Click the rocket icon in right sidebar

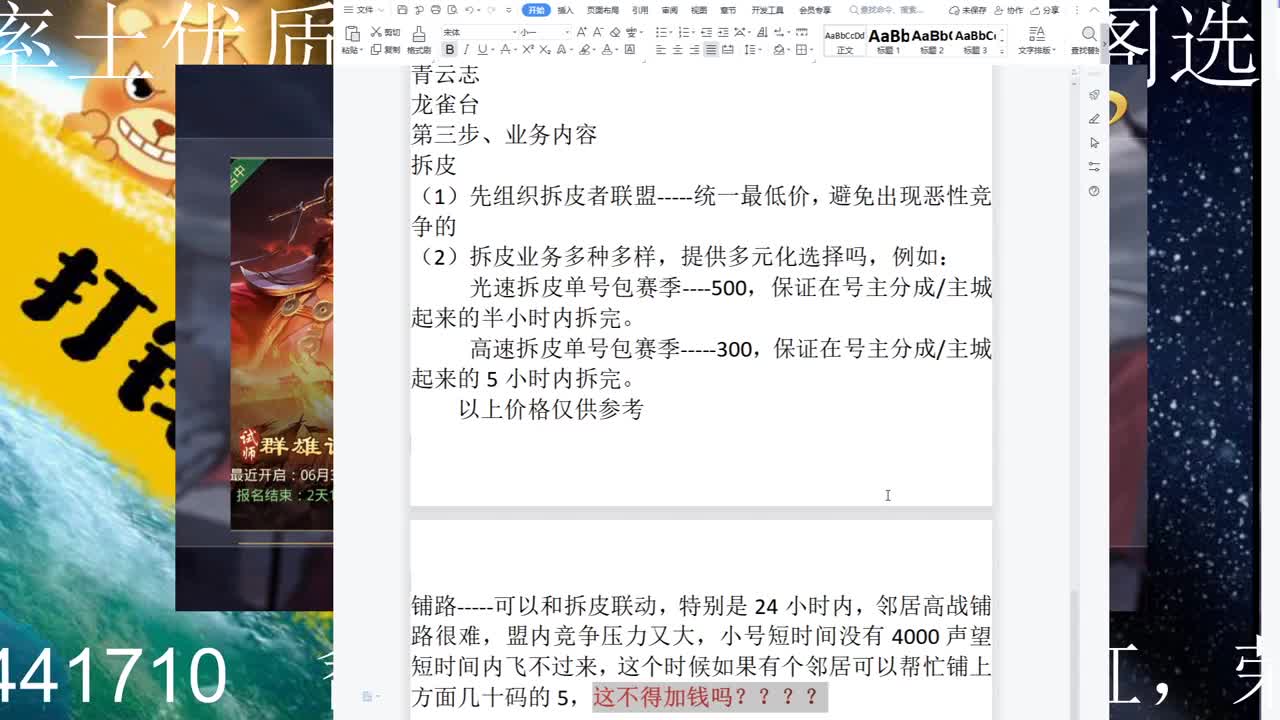coord(1094,95)
